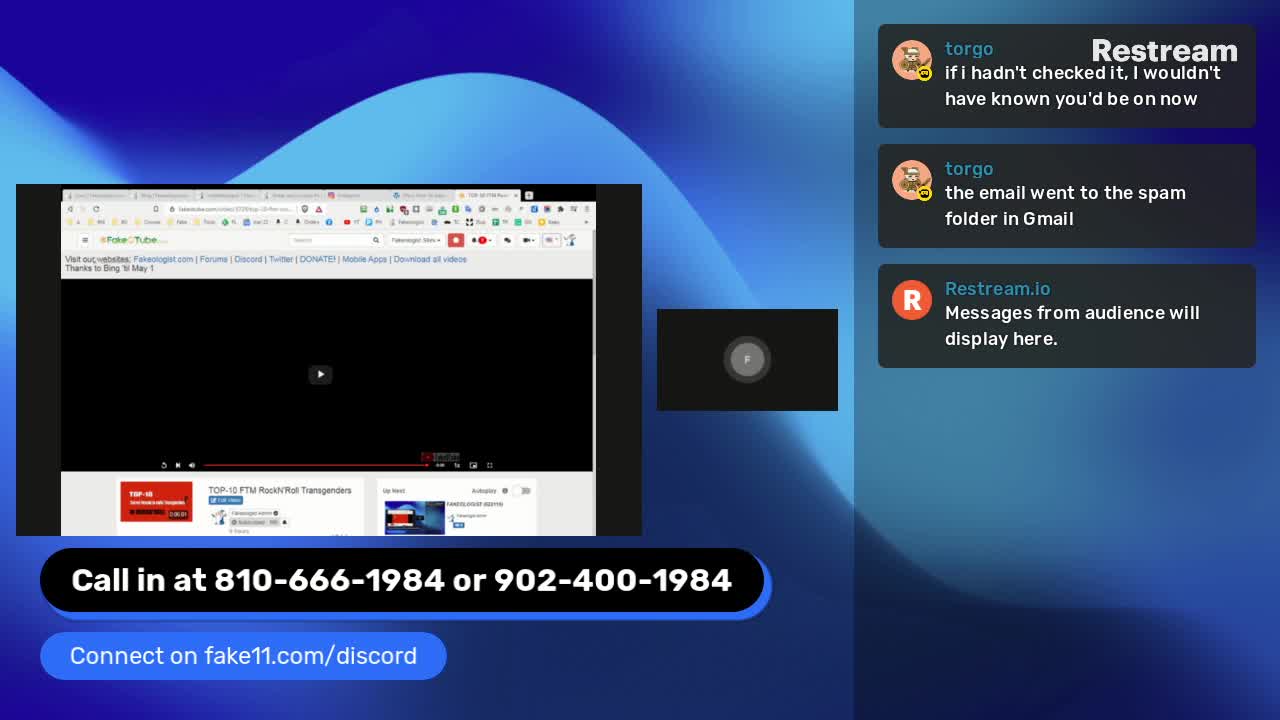1280x720 pixels.
Task: Toggle the Autoplay switch
Action: (521, 491)
